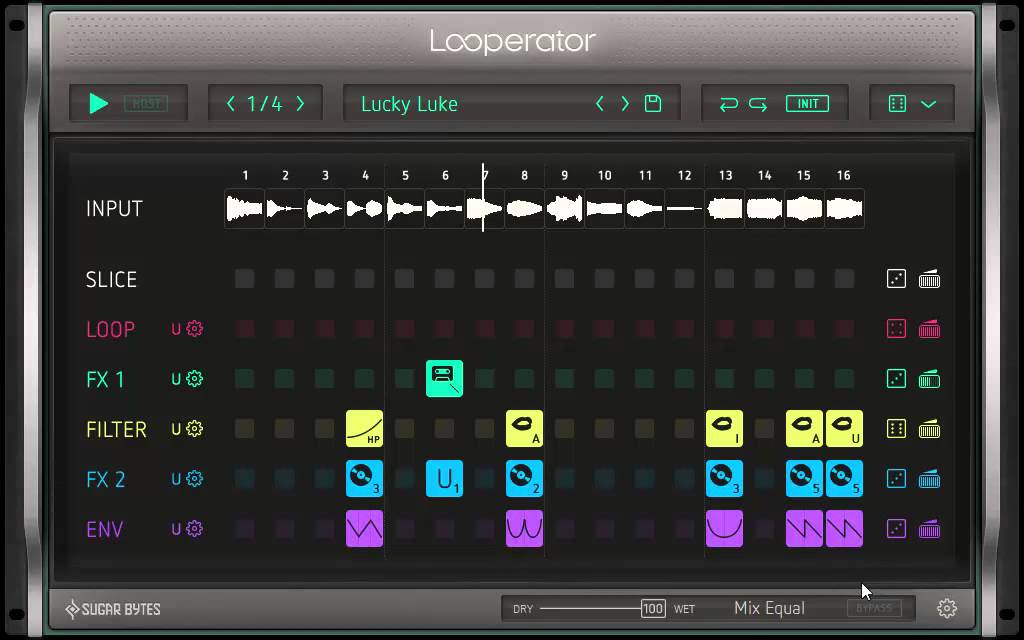Screen dimensions: 1024x640
Task: Increase the 1/4 step length with the right arrow
Action: coord(300,103)
